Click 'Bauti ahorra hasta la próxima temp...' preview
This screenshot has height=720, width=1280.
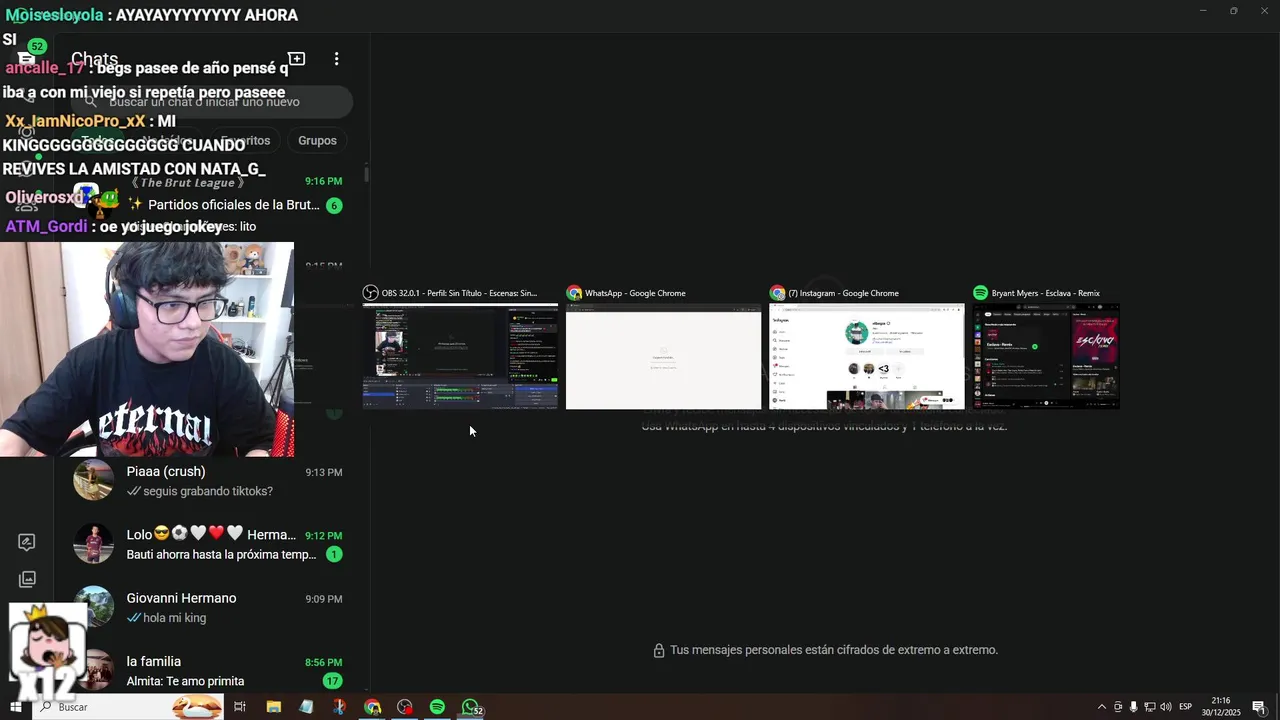coord(221,554)
